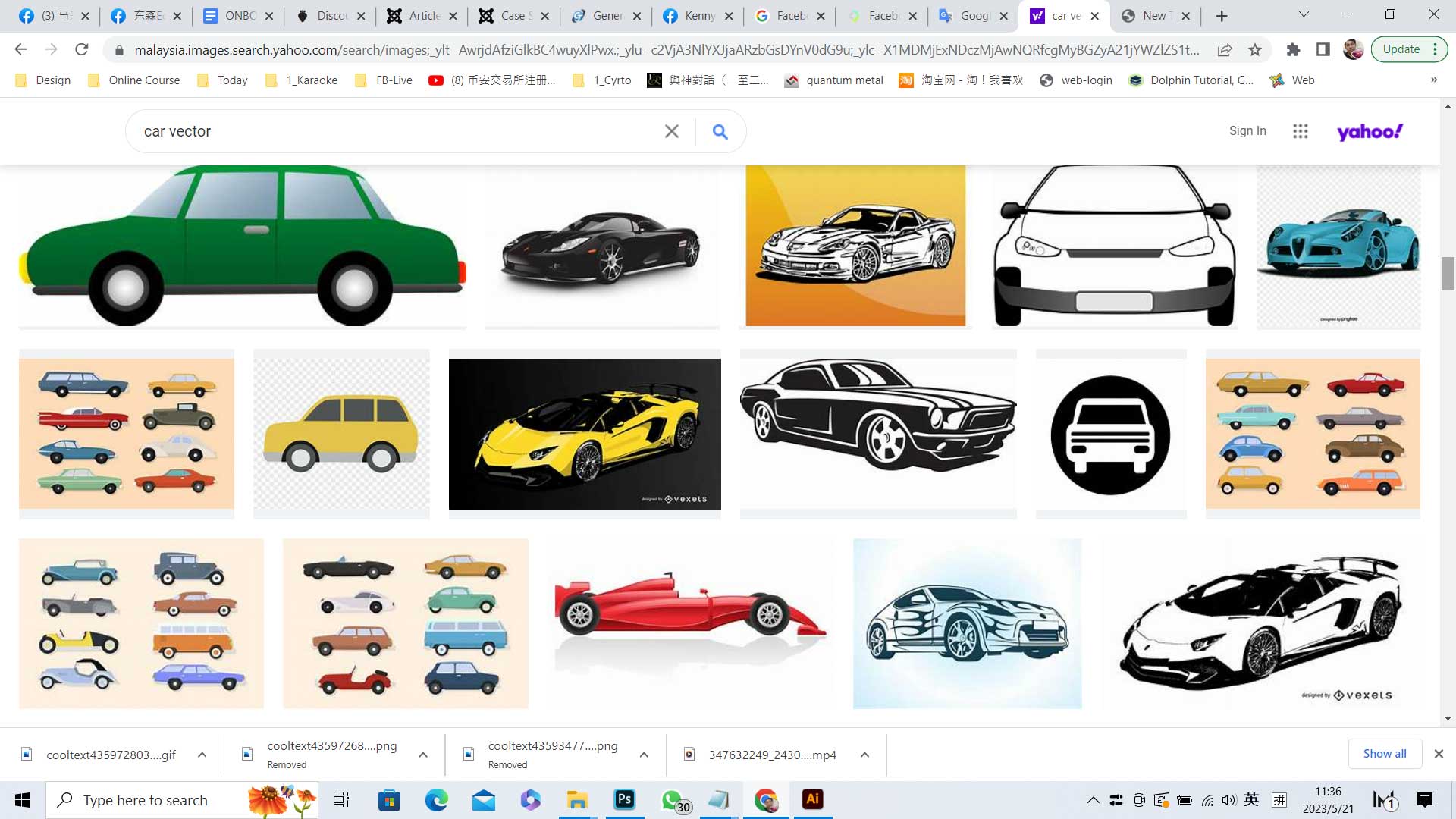Expand options for cooltext43593477 png download
1456x819 pixels.
tap(644, 755)
